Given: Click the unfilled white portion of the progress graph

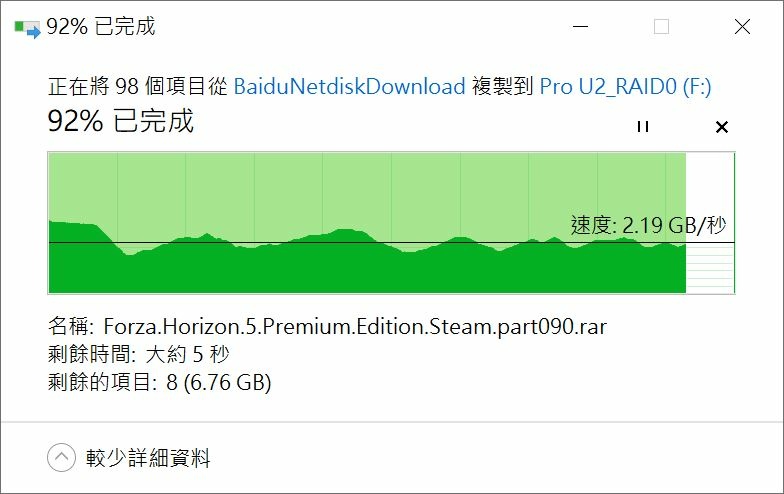Looking at the screenshot, I should click(710, 222).
